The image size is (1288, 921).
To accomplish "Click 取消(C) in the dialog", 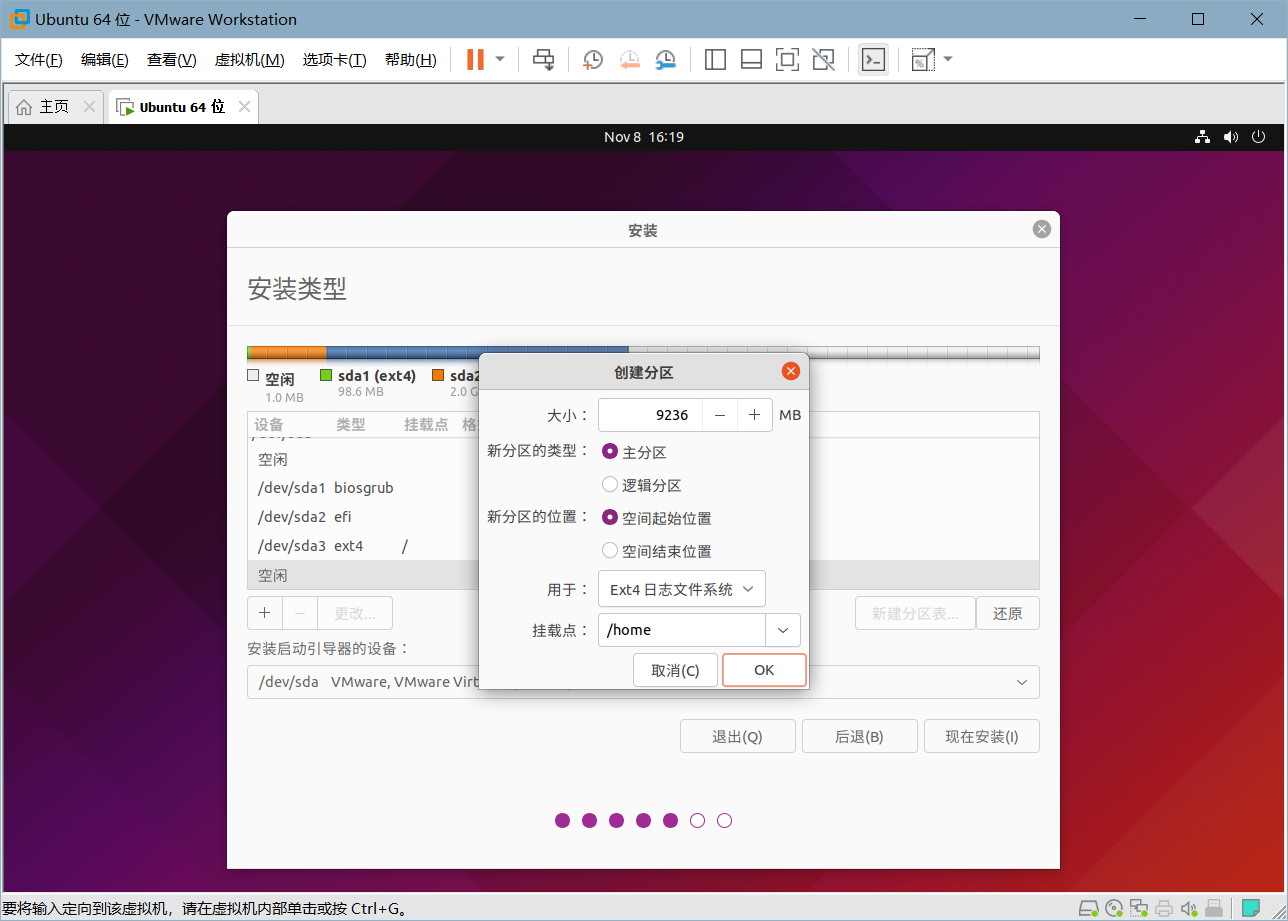I will point(675,670).
